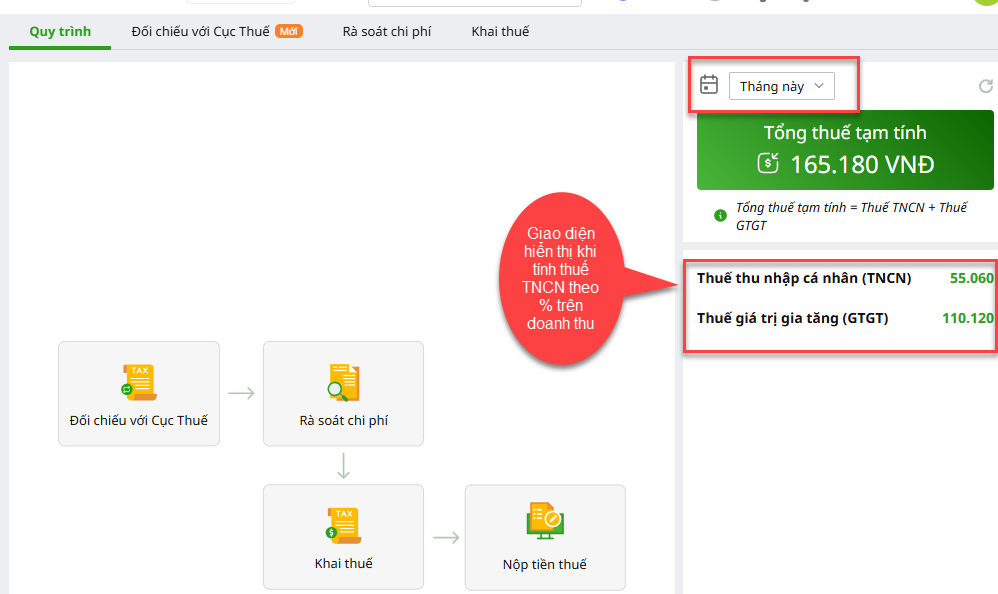Click the money icon beside 165.180 VNĐ

point(768,164)
